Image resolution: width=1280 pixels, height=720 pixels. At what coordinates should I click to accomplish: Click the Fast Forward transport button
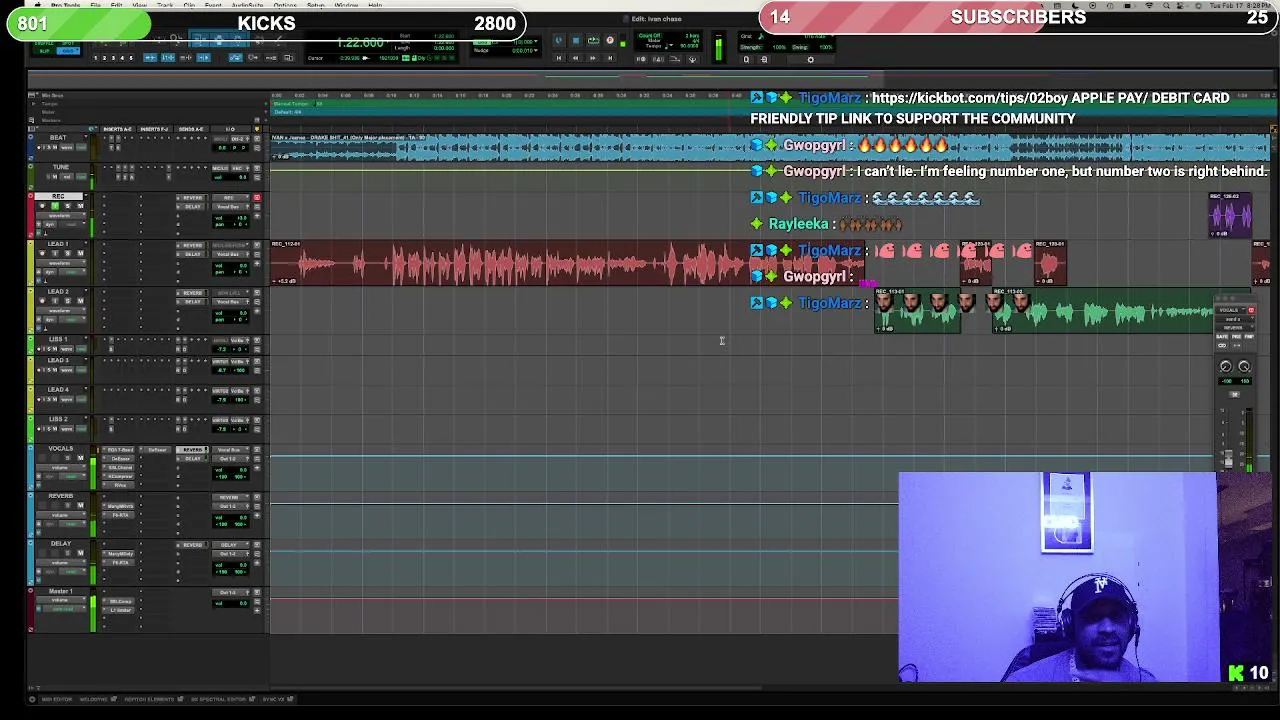pyautogui.click(x=593, y=58)
